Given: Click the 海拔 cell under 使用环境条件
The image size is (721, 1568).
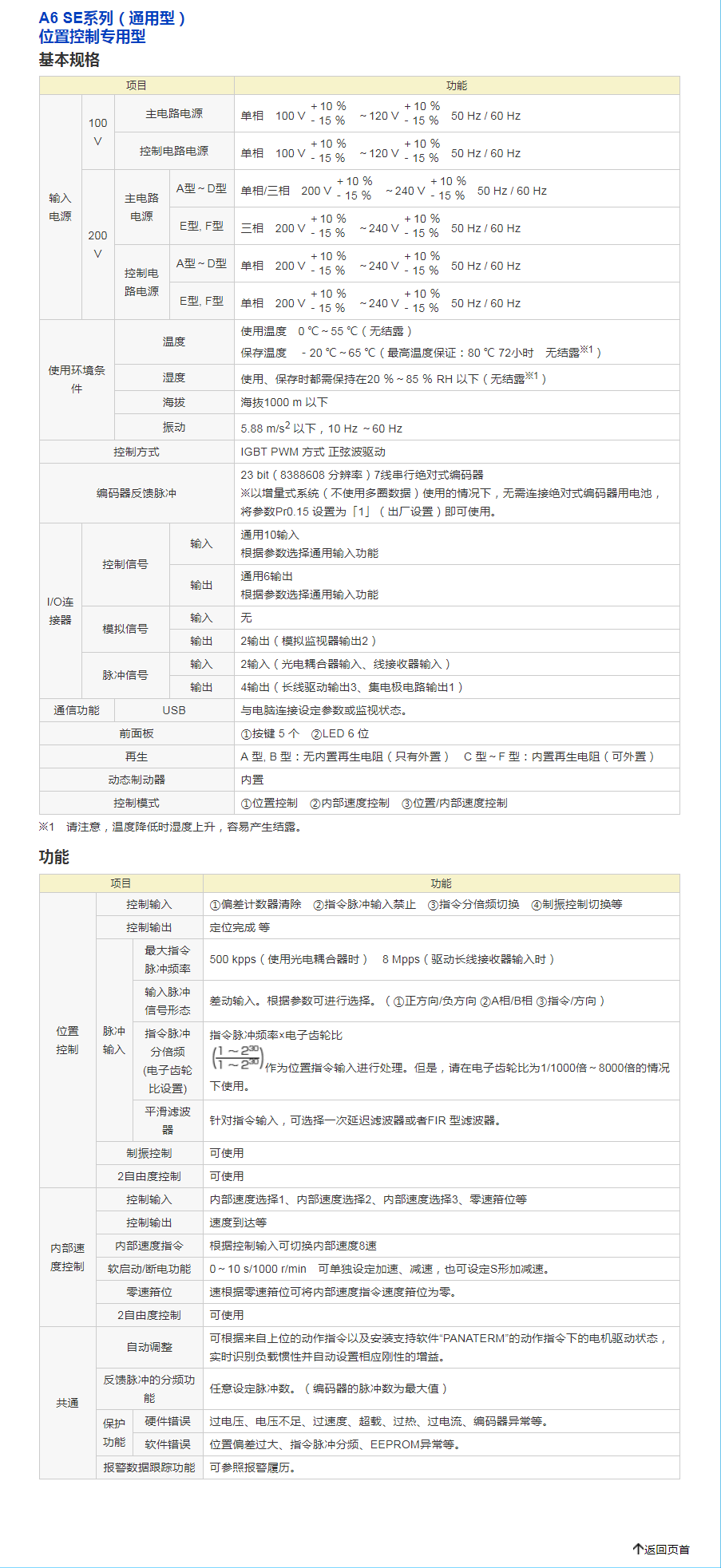Looking at the screenshot, I should pos(174,402).
